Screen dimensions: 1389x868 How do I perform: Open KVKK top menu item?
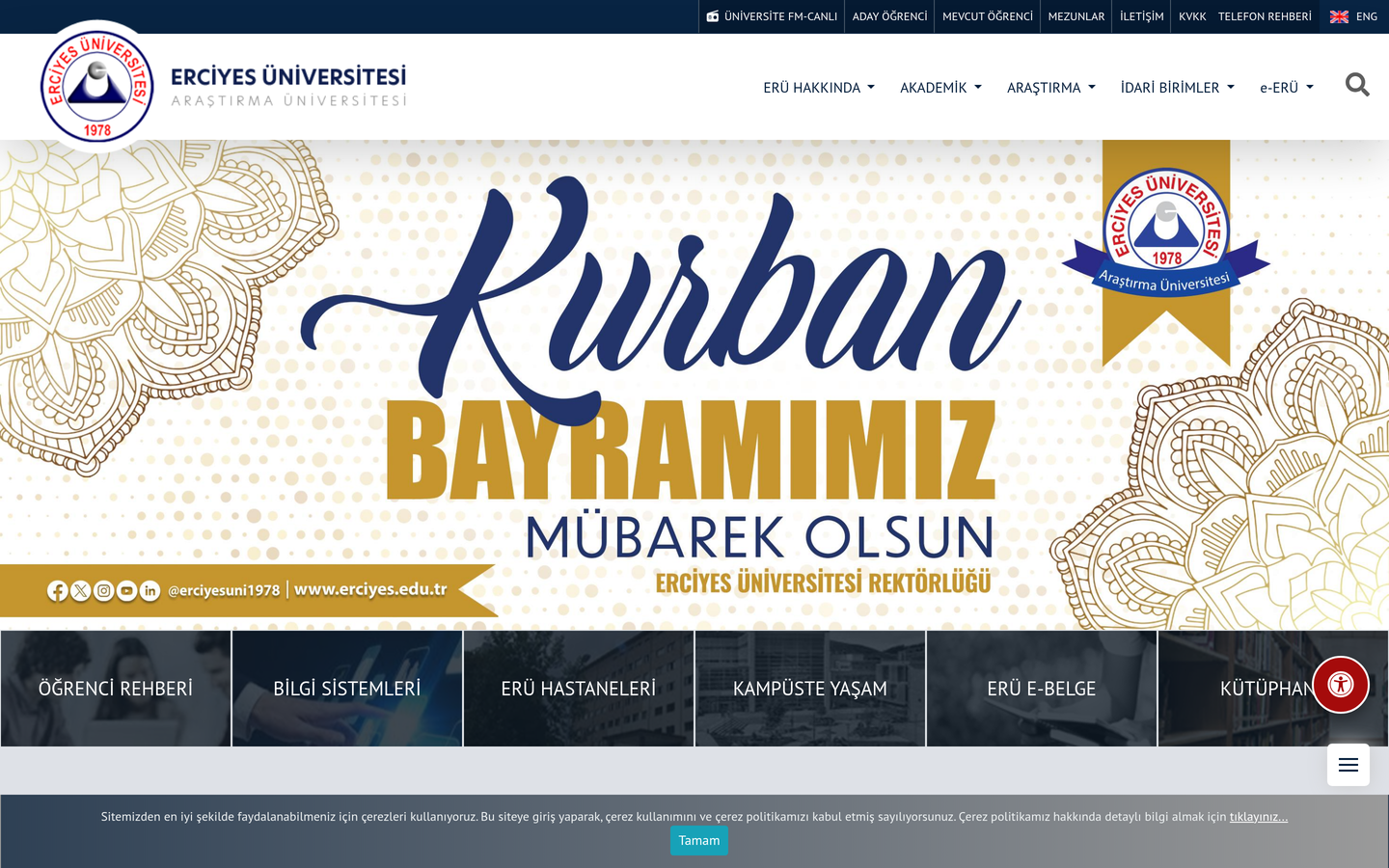point(1192,16)
